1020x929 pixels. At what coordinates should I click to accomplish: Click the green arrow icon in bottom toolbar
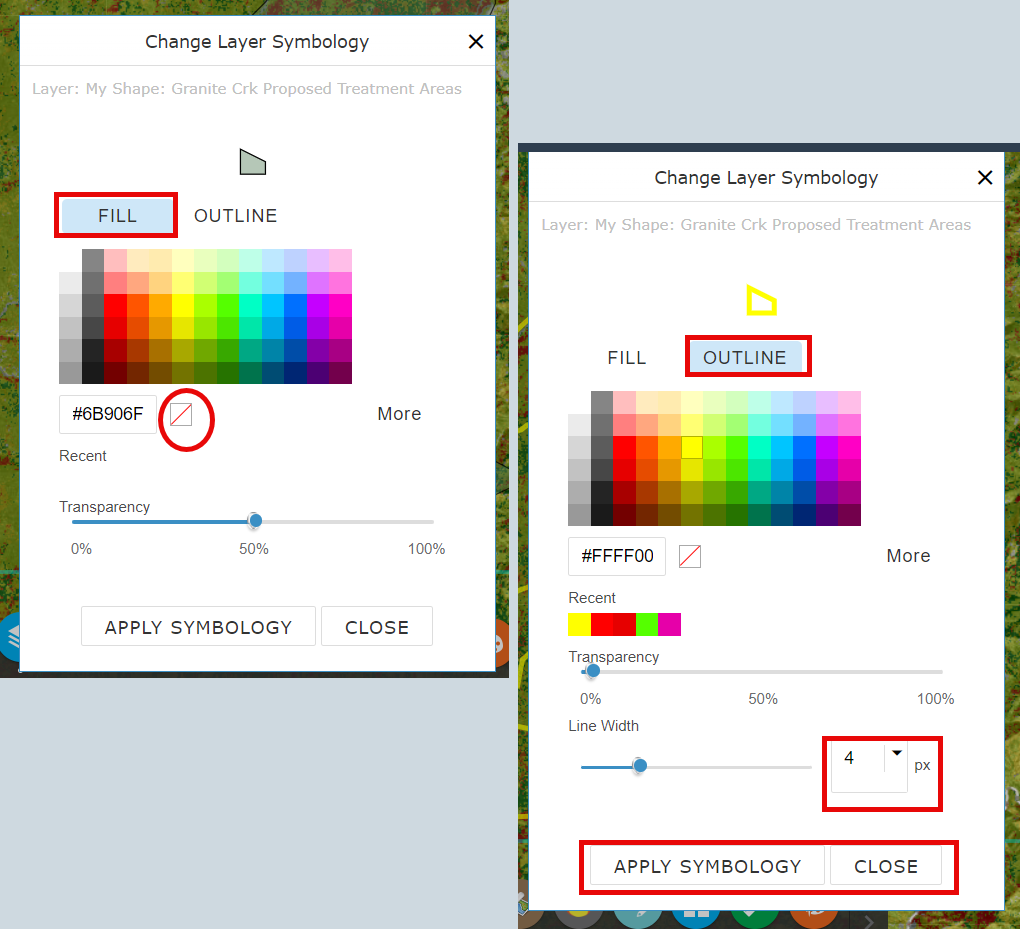coord(751,918)
